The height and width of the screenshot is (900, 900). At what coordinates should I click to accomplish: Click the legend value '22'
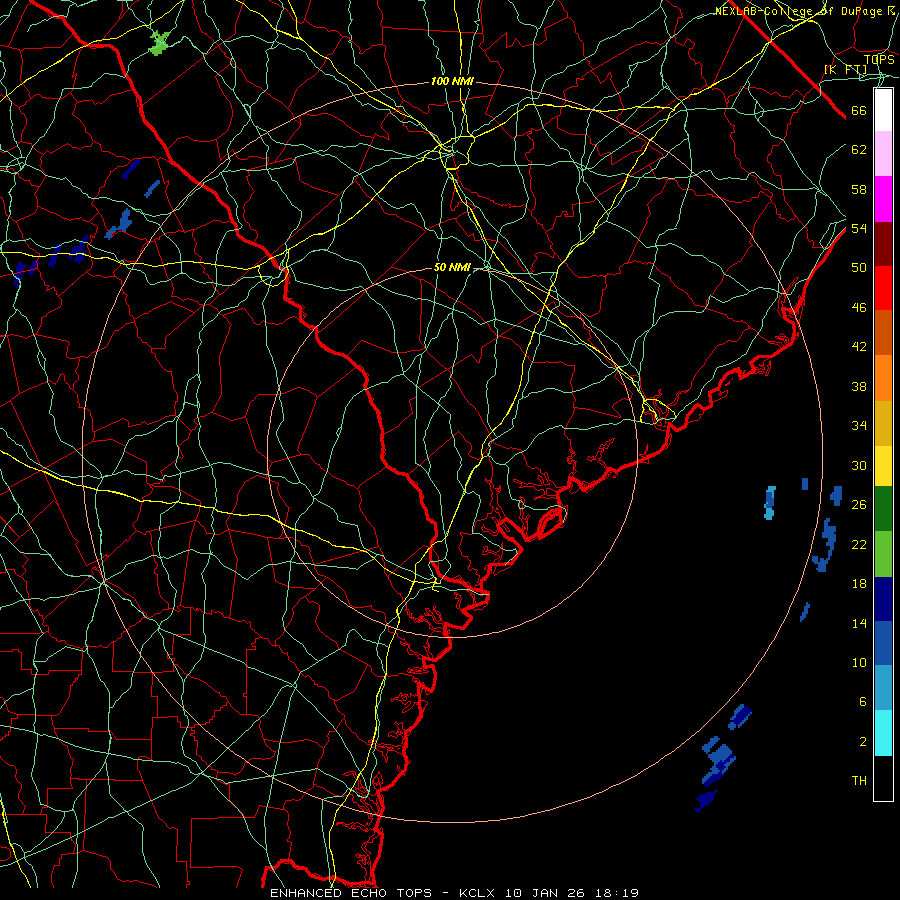[x=859, y=544]
